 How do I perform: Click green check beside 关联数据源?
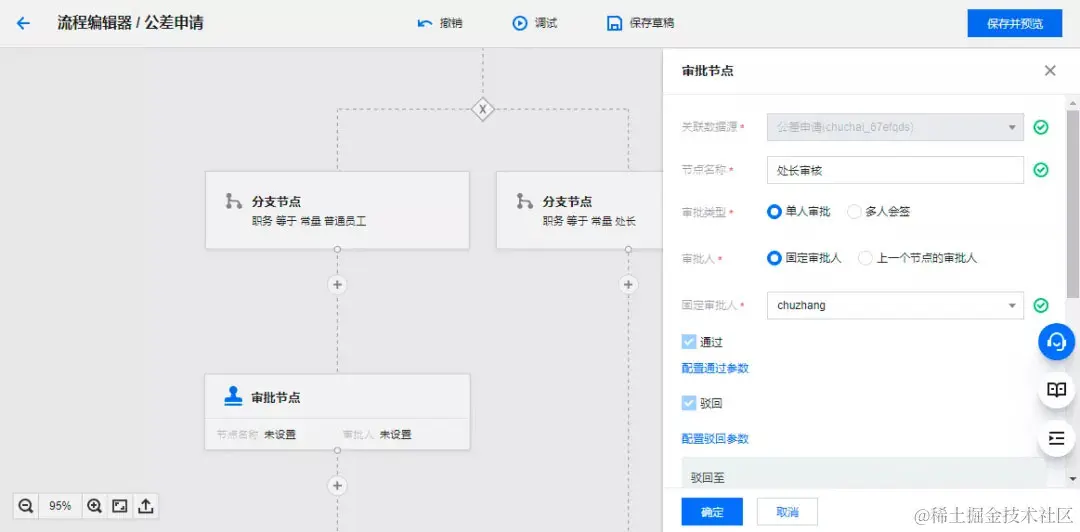[x=1041, y=127]
